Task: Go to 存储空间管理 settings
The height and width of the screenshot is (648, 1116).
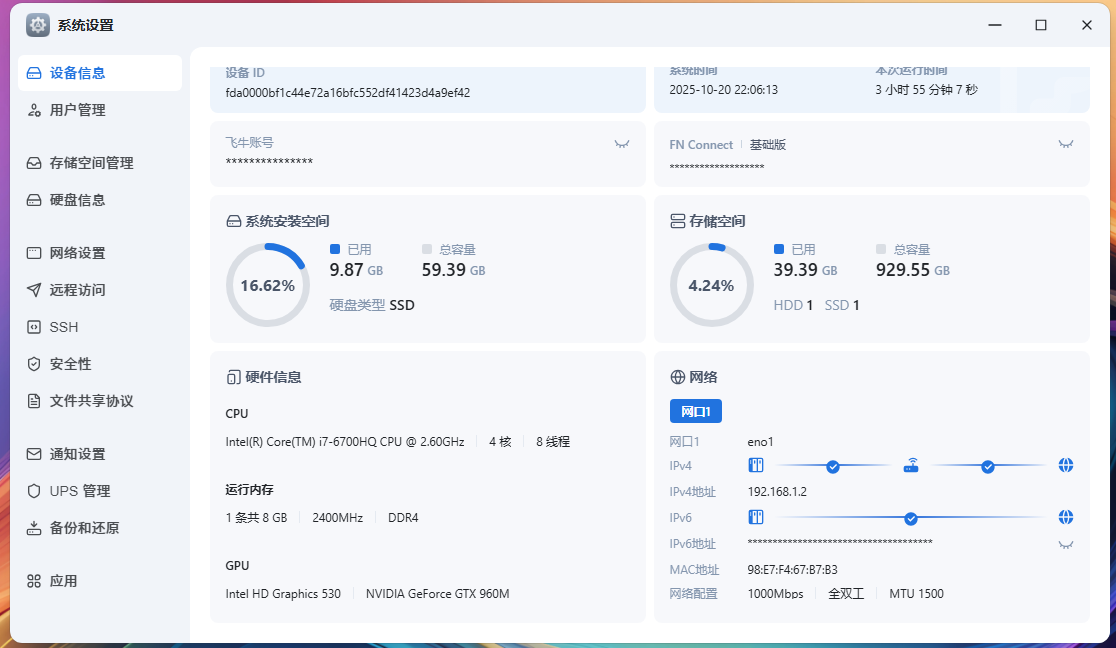Action: 91,163
